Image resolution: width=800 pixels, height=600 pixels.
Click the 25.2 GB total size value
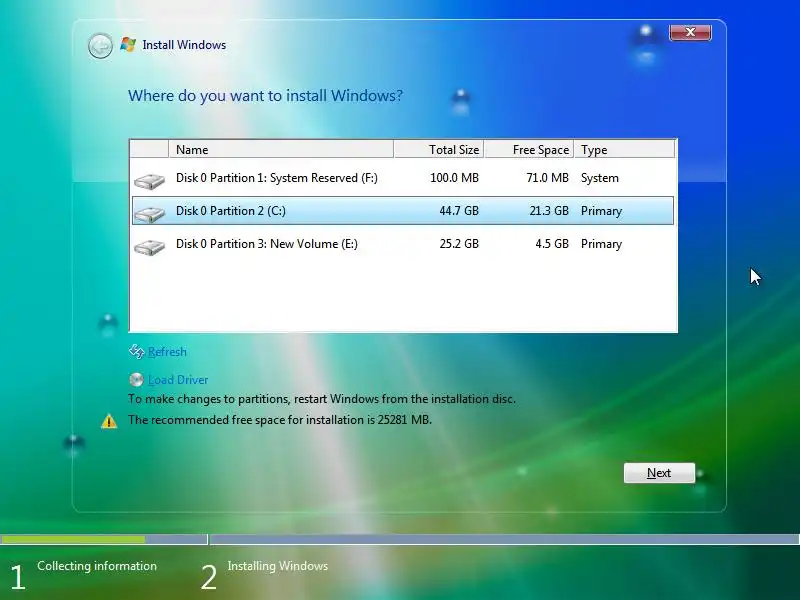pyautogui.click(x=459, y=244)
